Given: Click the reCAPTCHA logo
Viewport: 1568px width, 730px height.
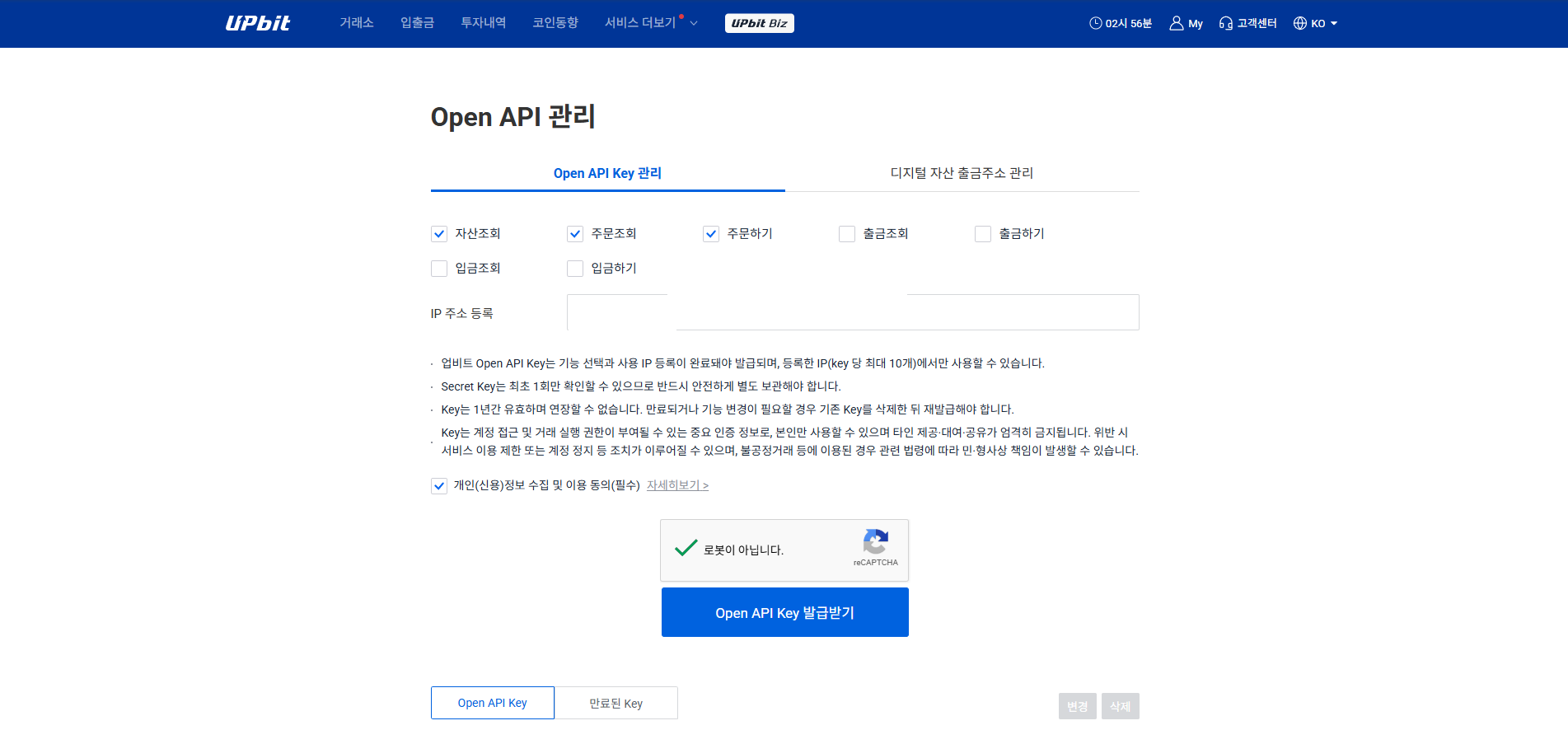Looking at the screenshot, I should coord(875,541).
